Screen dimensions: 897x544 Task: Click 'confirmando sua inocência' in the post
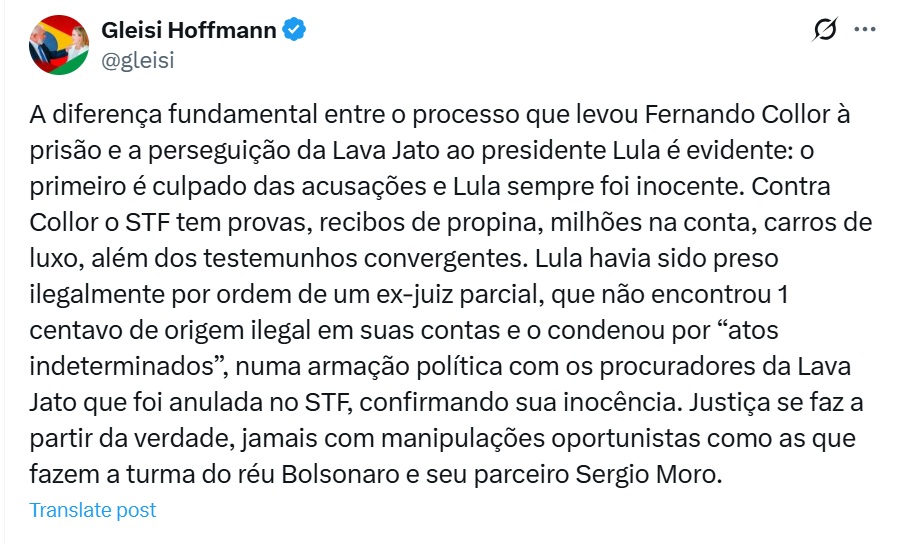click(521, 402)
